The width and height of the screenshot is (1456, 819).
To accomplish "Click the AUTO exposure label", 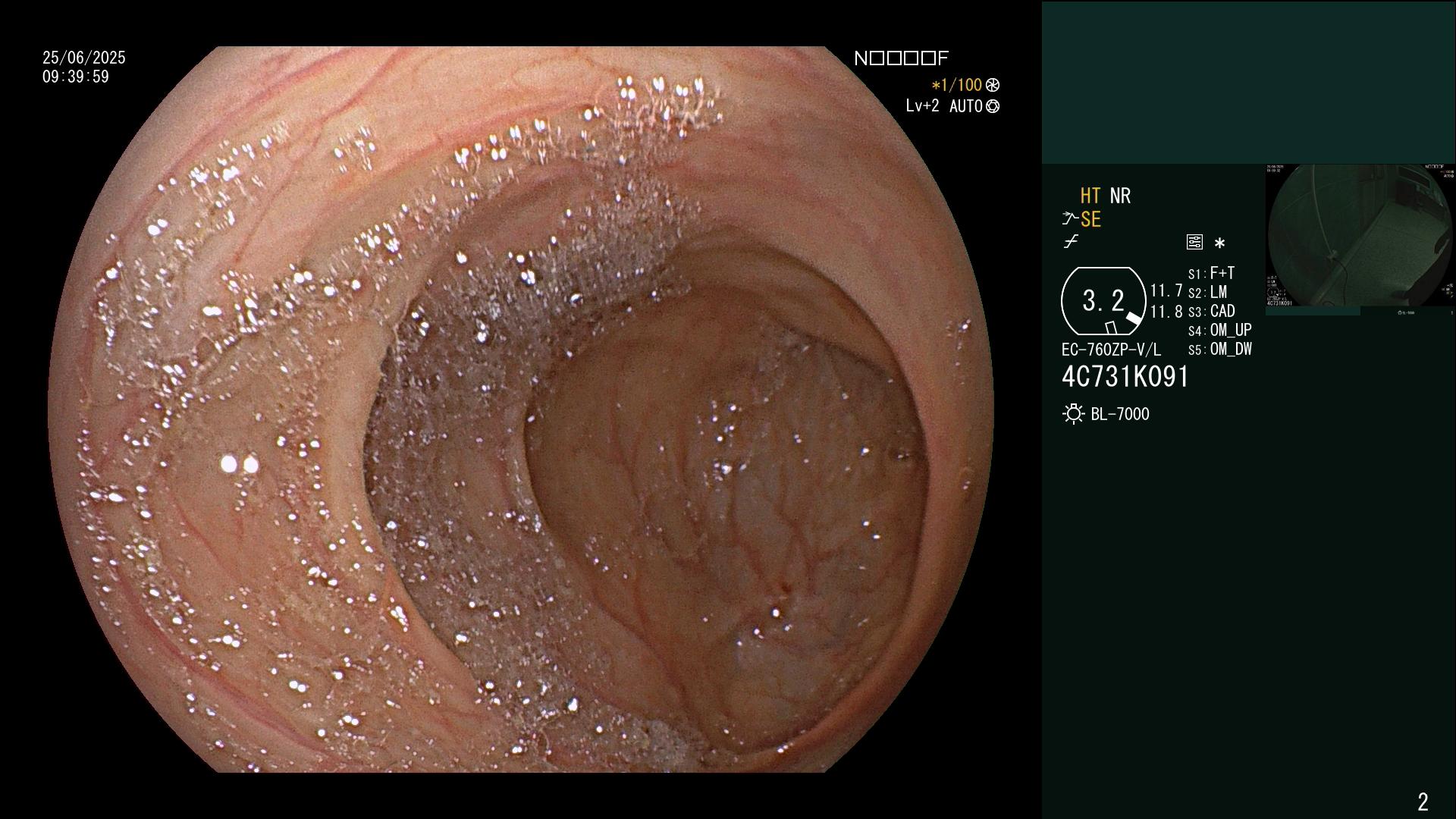I will pos(966,106).
